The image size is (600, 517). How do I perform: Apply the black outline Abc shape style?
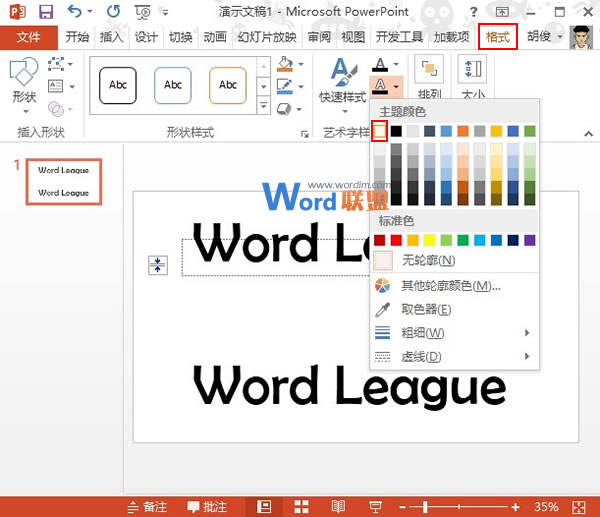tap(117, 85)
